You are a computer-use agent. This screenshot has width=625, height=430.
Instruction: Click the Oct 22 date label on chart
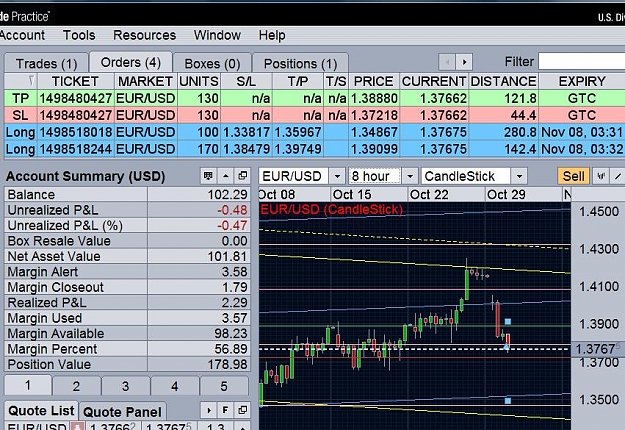[x=429, y=194]
